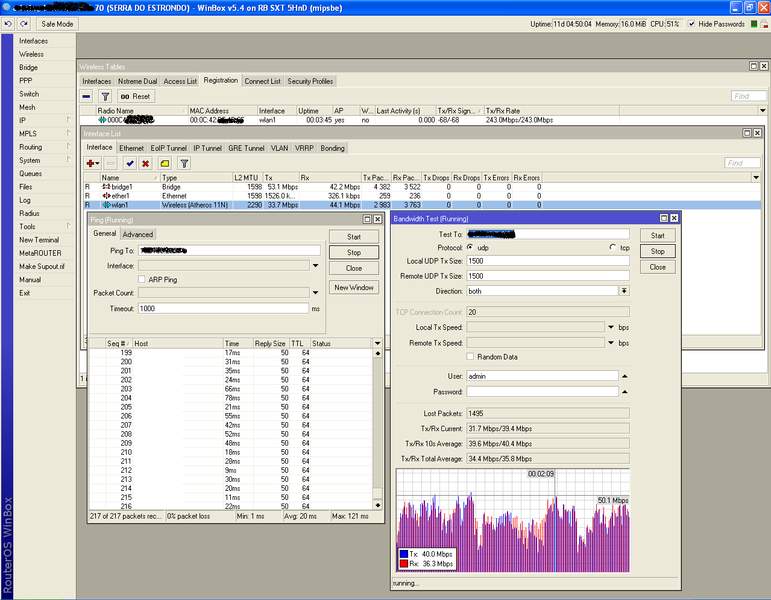Expand the Local Tx Speed dropdown arrow
Image resolution: width=771 pixels, height=600 pixels.
pyautogui.click(x=610, y=327)
